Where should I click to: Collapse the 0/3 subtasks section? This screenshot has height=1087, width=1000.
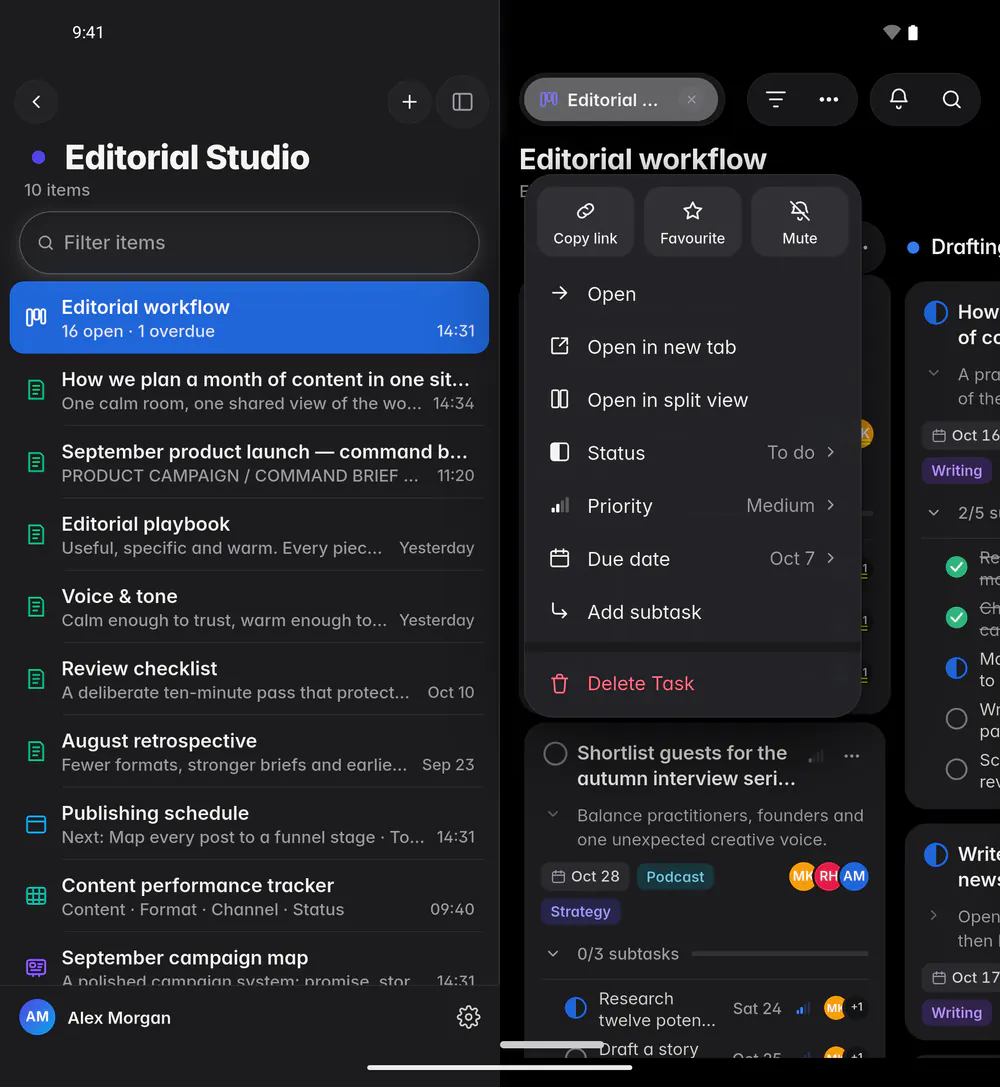553,954
